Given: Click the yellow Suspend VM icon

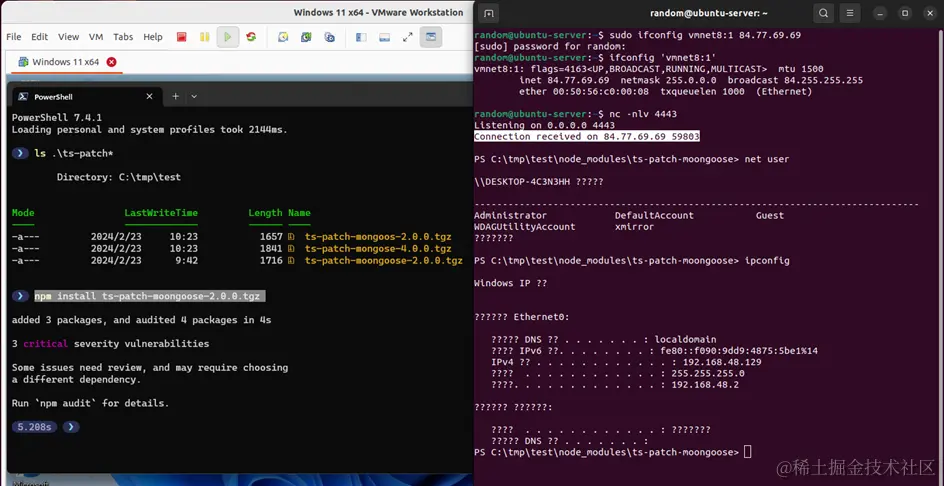Looking at the screenshot, I should pos(205,37).
